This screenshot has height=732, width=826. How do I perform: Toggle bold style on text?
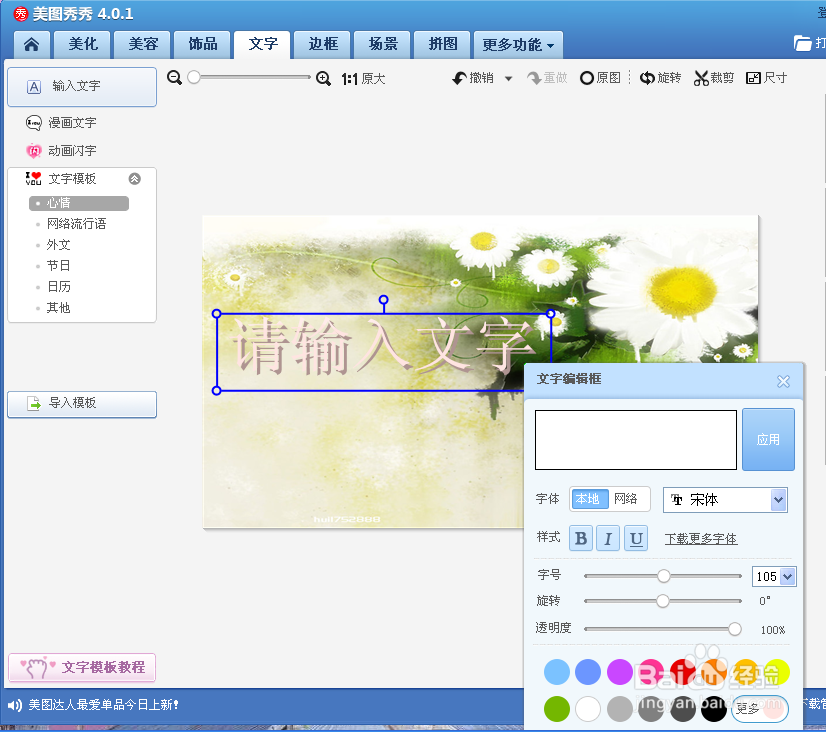[x=580, y=538]
